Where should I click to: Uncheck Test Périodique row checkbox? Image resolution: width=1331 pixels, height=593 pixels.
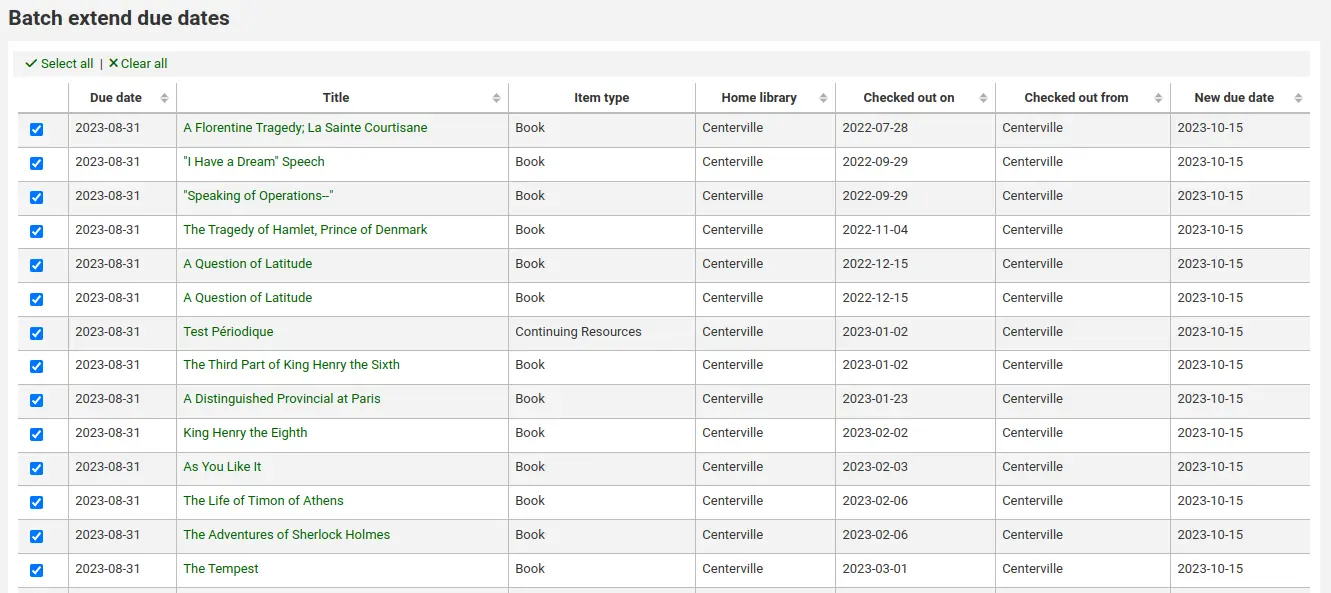click(37, 333)
